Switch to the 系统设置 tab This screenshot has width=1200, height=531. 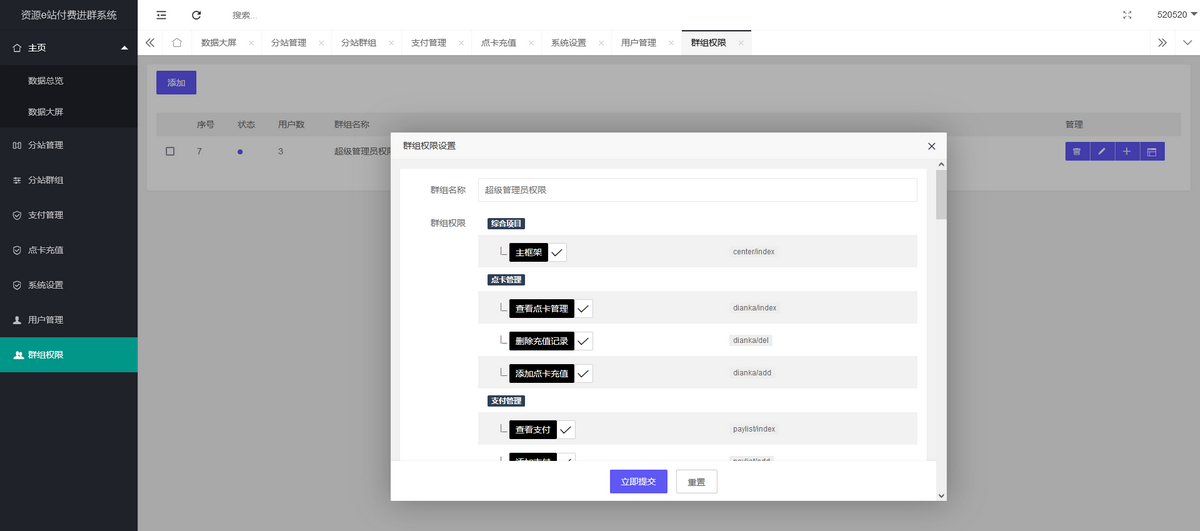[568, 43]
